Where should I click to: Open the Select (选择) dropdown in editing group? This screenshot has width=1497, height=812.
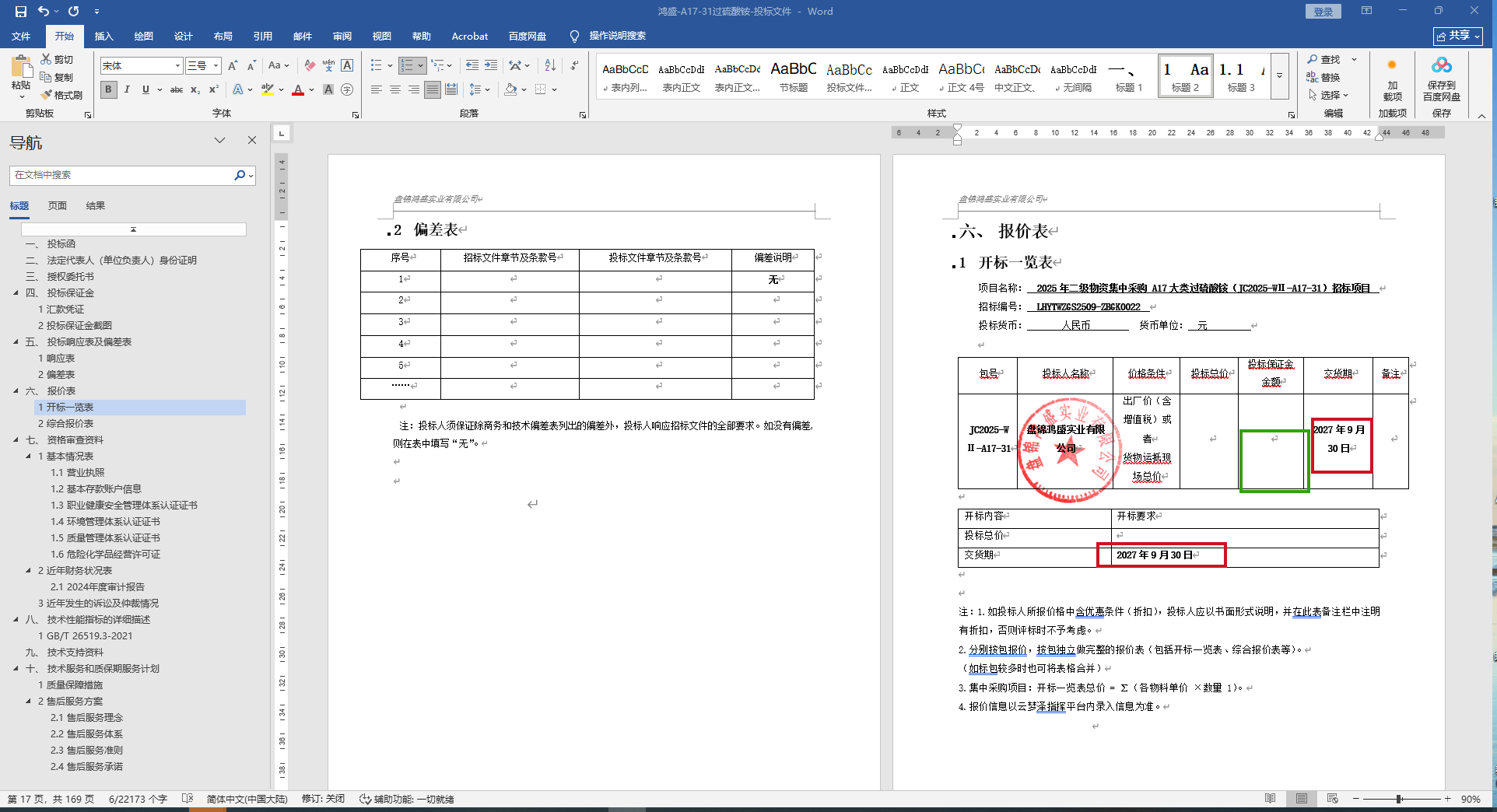click(x=1328, y=95)
